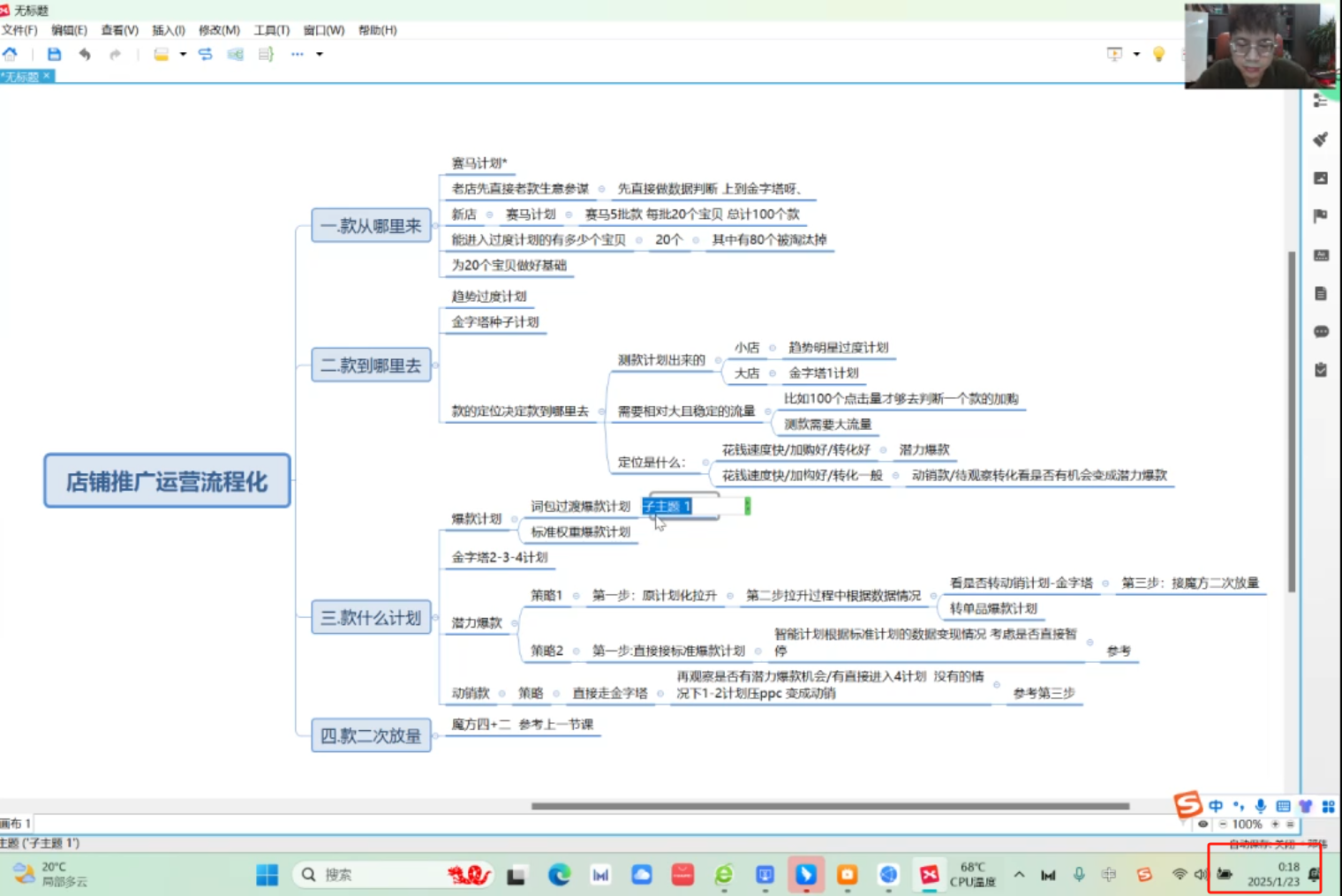Expand the presentation mode dropdown arrow
This screenshot has width=1342, height=896.
point(1136,54)
